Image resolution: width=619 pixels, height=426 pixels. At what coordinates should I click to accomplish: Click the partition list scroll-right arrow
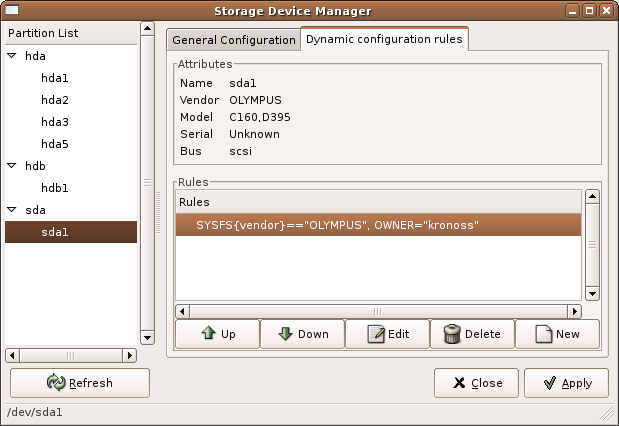point(129,355)
